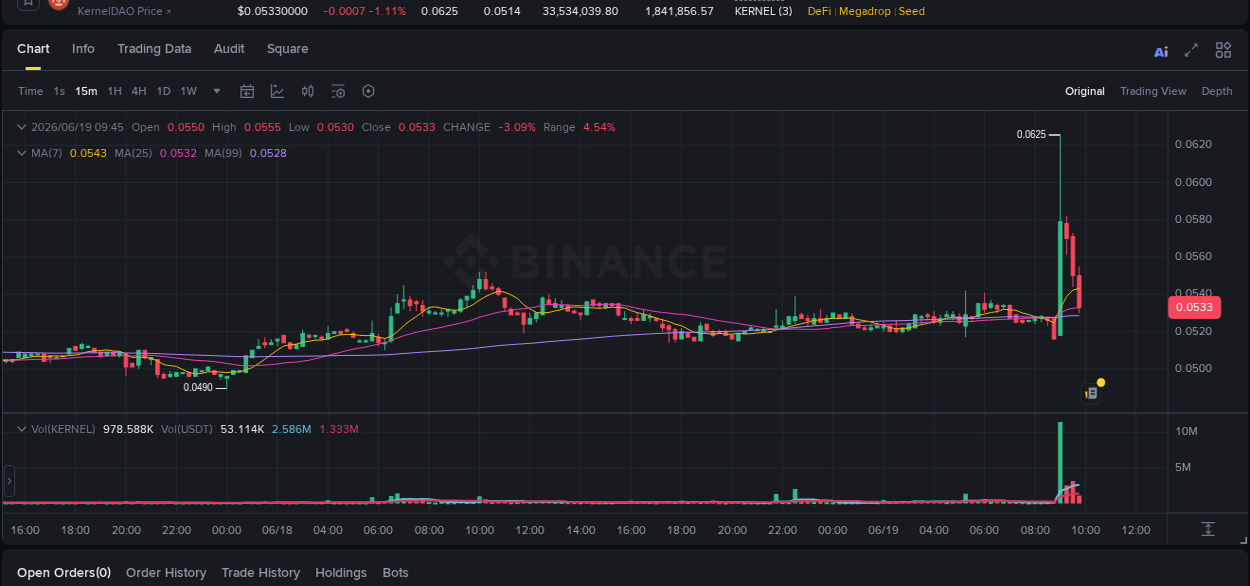1250x586 pixels.
Task: Open the layout grid widgets icon
Action: (1223, 50)
